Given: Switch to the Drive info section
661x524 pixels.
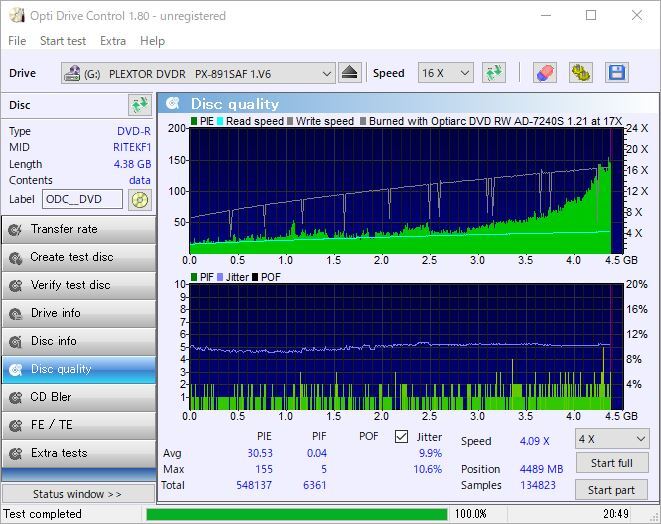Looking at the screenshot, I should tap(78, 313).
